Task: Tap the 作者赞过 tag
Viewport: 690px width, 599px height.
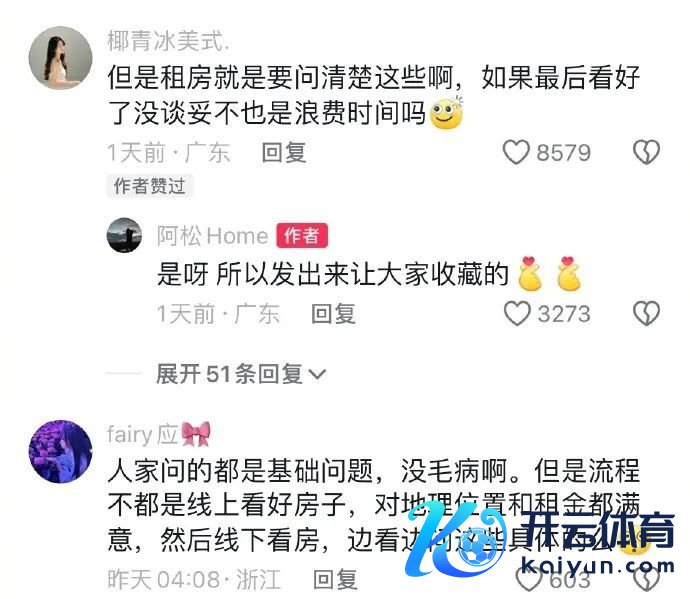Action: 150,186
